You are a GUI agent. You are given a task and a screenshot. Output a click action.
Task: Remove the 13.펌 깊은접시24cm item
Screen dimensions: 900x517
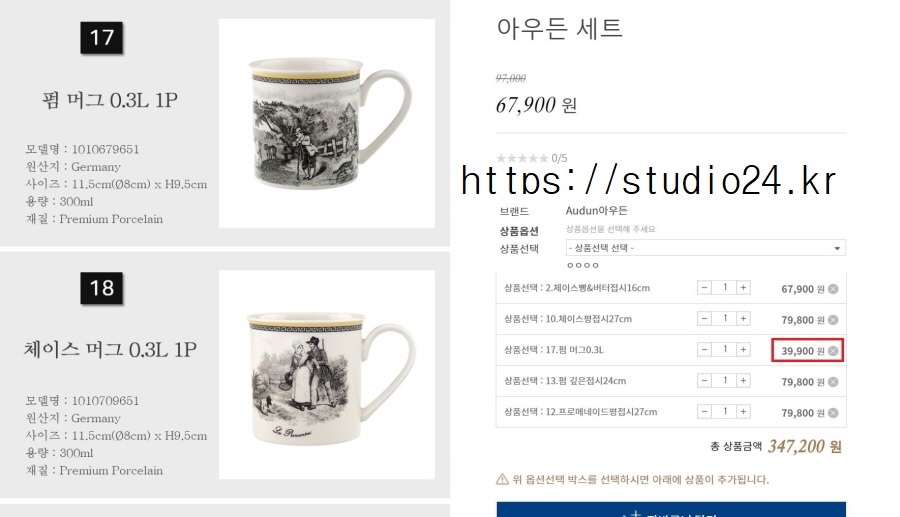pyautogui.click(x=833, y=382)
